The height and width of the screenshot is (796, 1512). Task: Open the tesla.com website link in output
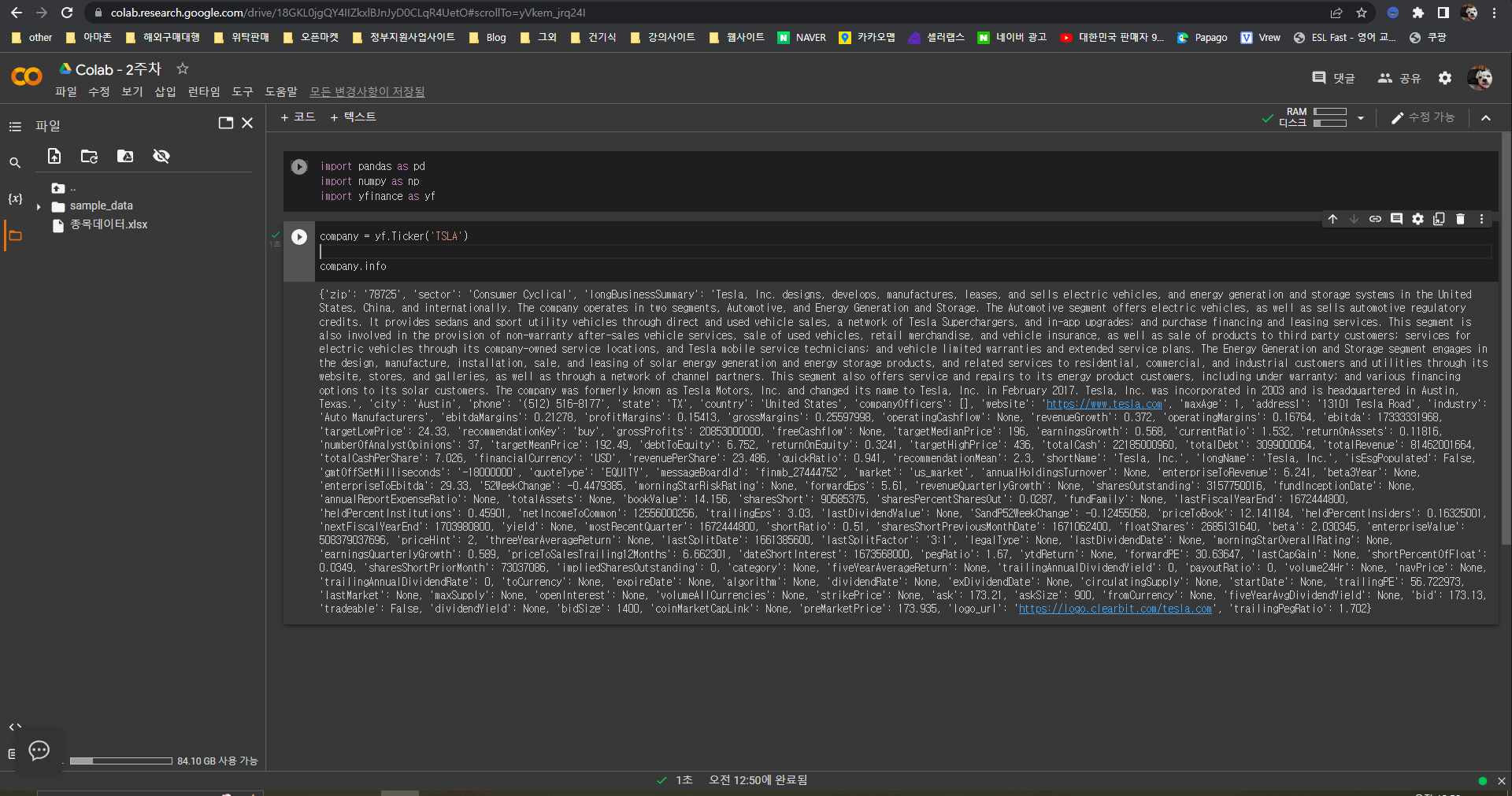pos(1104,405)
